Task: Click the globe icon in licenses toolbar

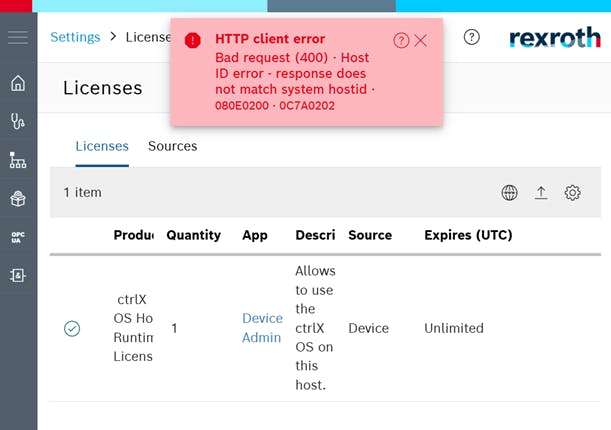Action: coord(510,193)
